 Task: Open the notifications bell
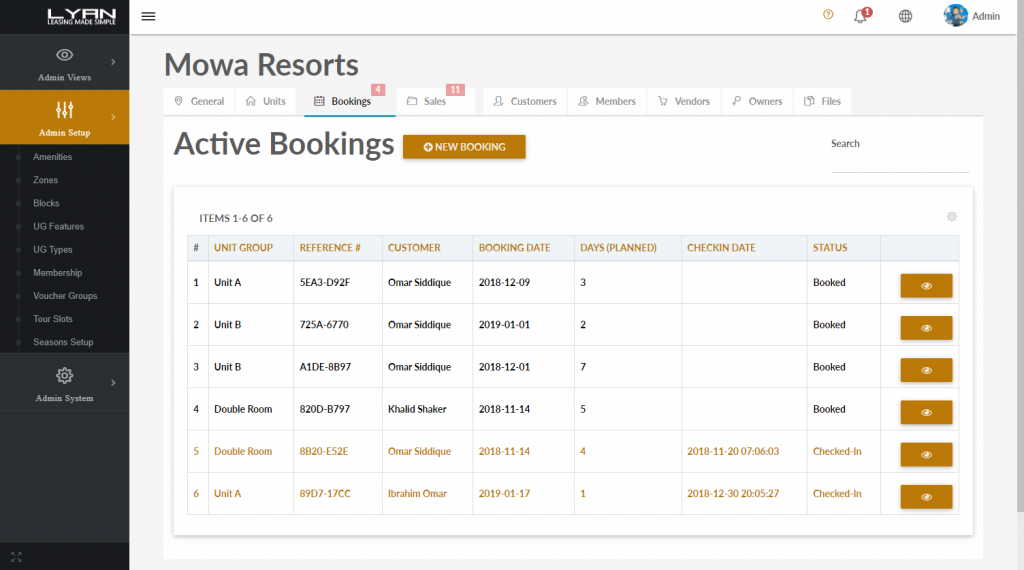click(x=860, y=16)
